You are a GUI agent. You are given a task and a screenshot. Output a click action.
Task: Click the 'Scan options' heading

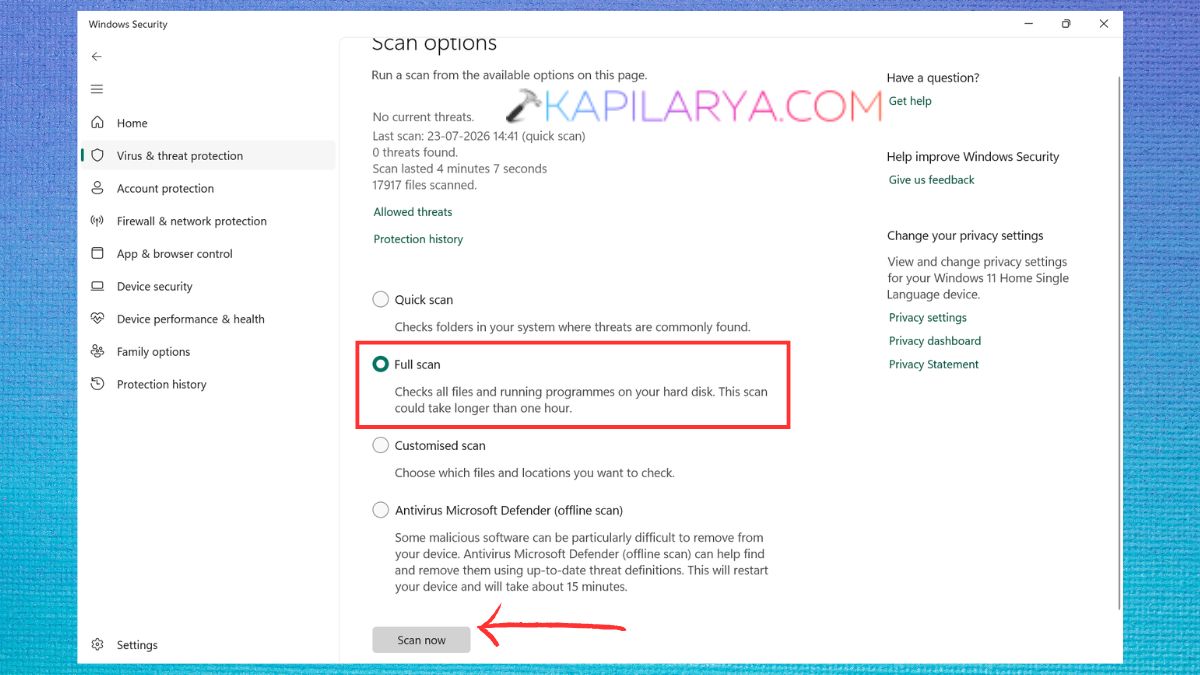[434, 44]
